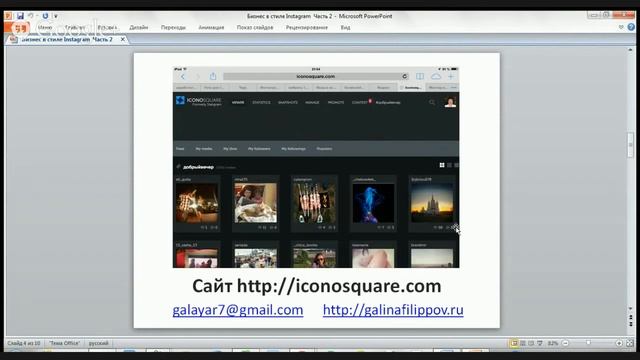Switch to Reading view icon
This screenshot has width=640, height=360.
point(531,343)
